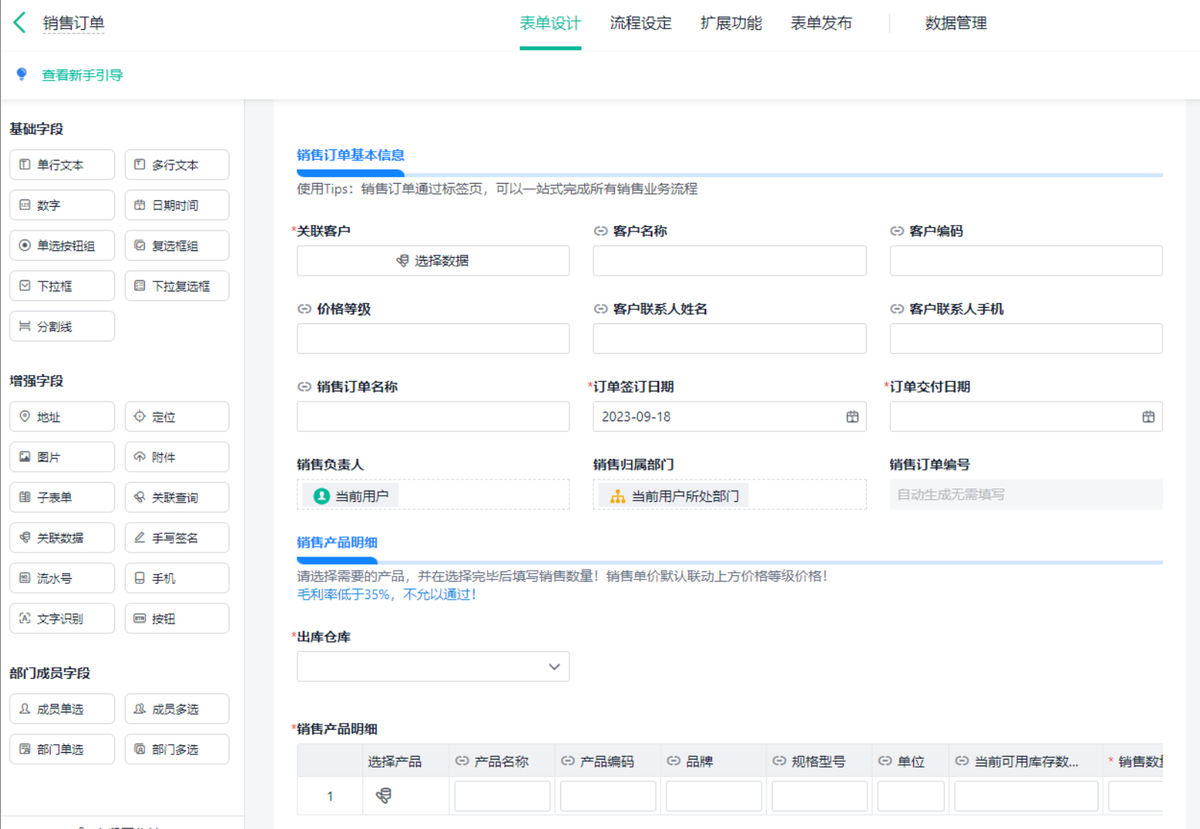Click the 增强字段 group heading
The width and height of the screenshot is (1200, 829).
coord(37,381)
